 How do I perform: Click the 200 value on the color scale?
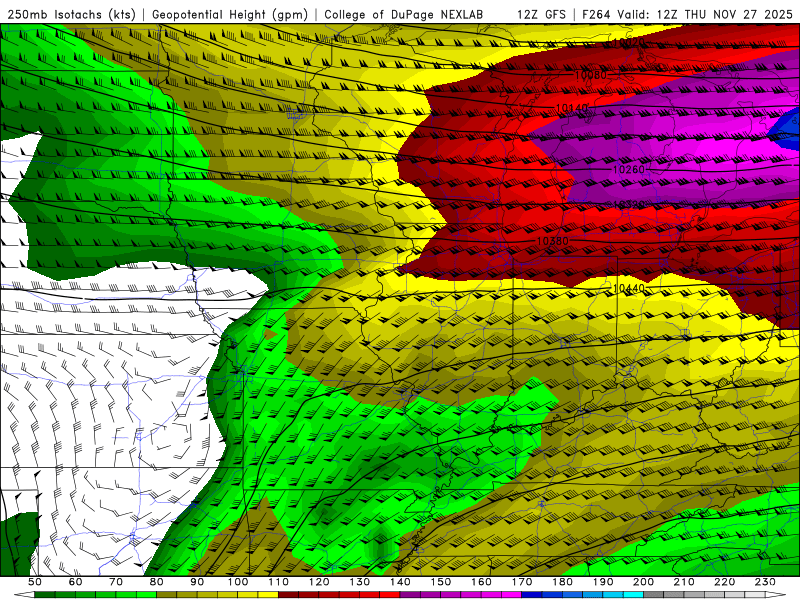pos(643,582)
